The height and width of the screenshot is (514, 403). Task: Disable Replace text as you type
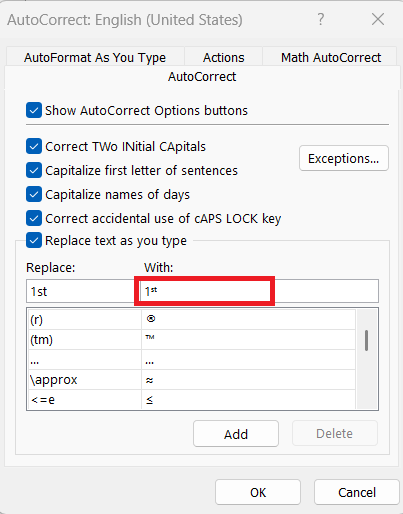point(34,240)
